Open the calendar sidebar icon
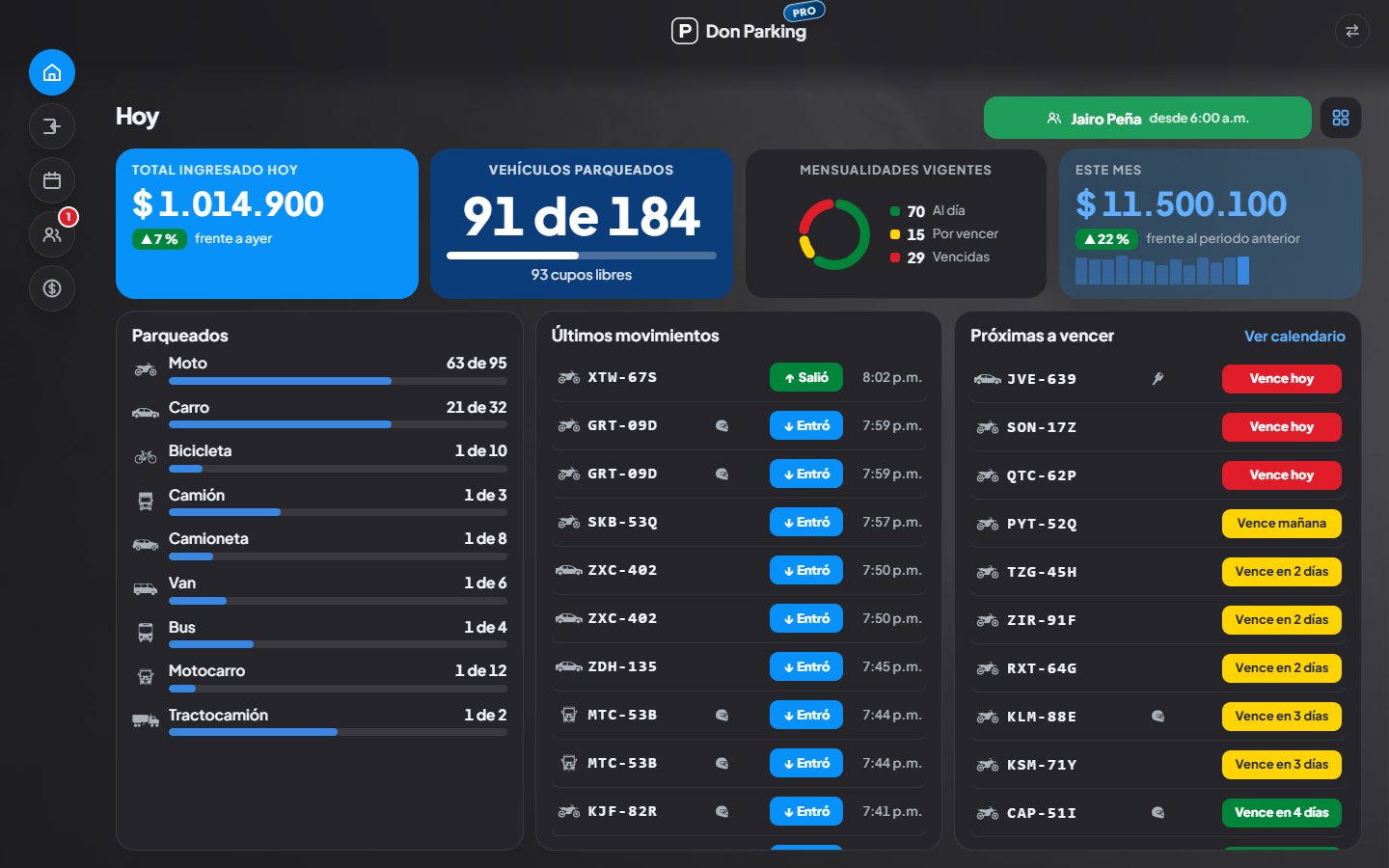Screen dimensions: 1389x868 52,180
